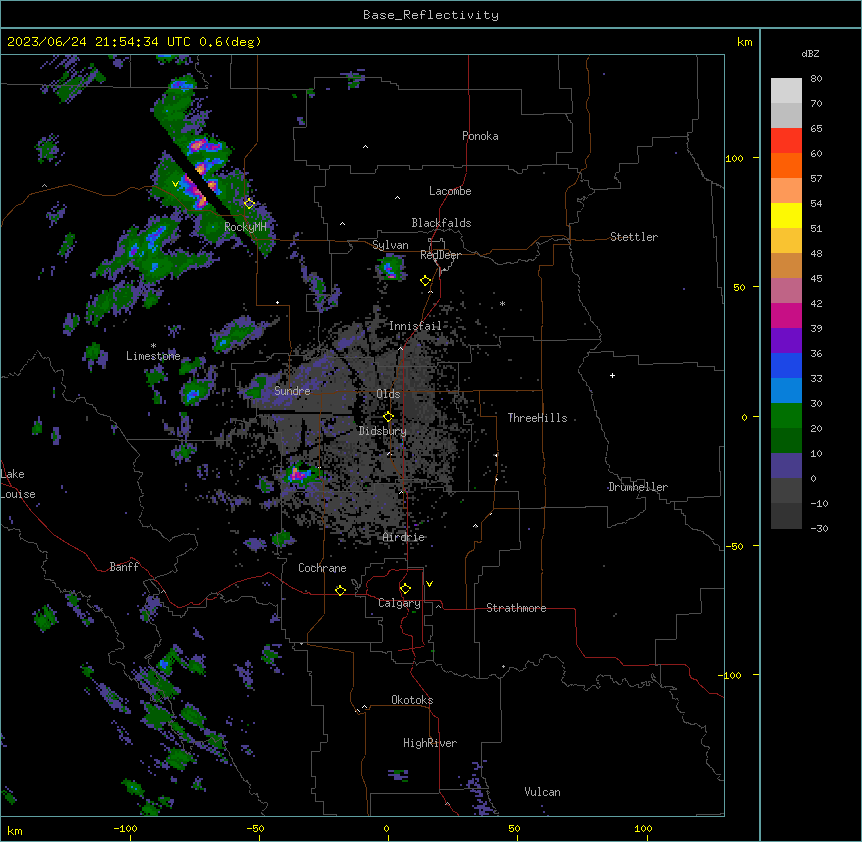Click the 80 value in dBZ legend

[x=816, y=79]
